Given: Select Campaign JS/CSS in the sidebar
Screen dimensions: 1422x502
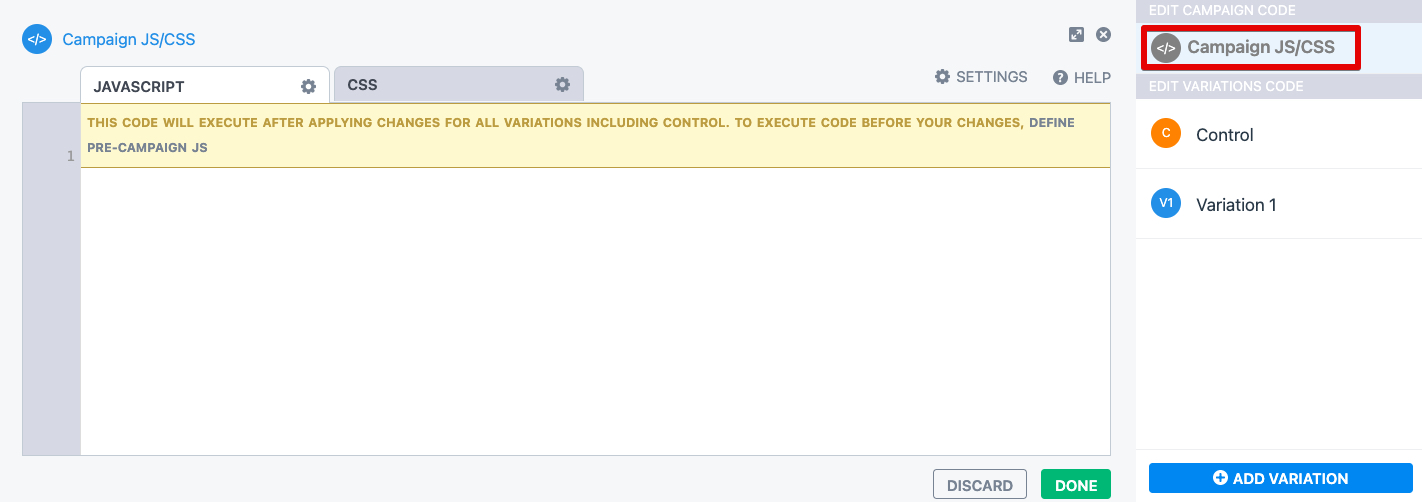Looking at the screenshot, I should (1260, 47).
